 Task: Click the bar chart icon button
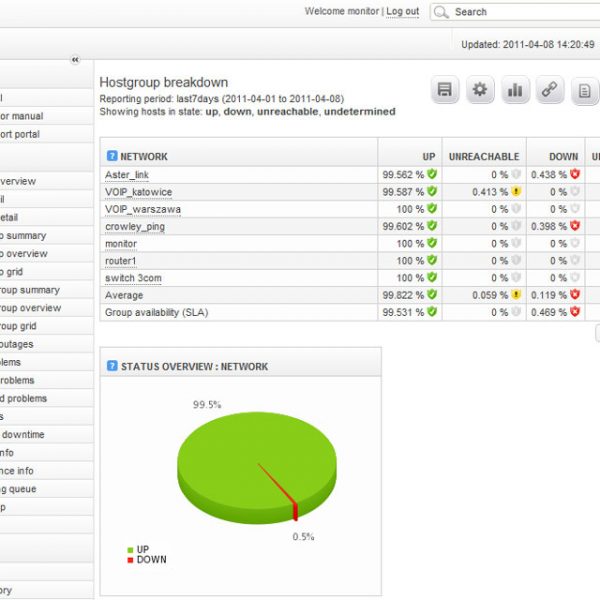coord(515,90)
